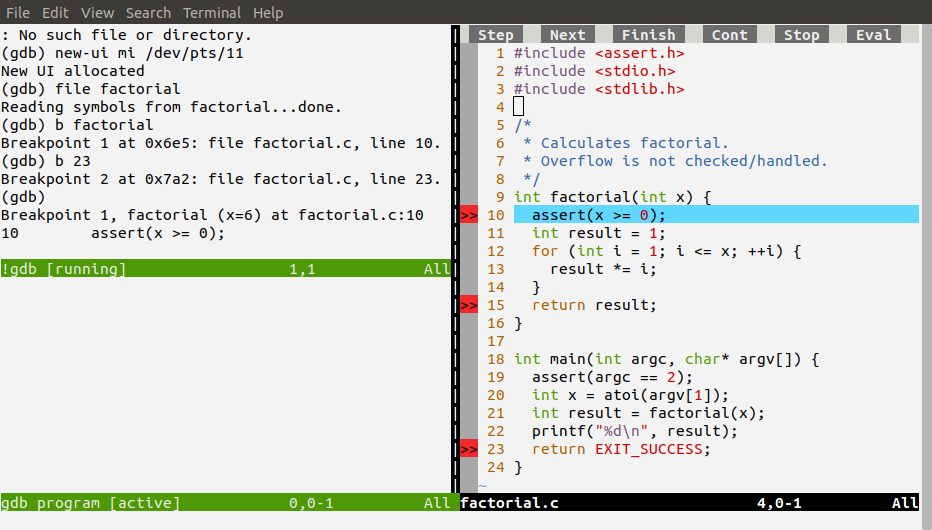932x530 pixels.
Task: Click 'return EXIT_SUCCESS;' on line 23
Action: pyautogui.click(x=621, y=449)
